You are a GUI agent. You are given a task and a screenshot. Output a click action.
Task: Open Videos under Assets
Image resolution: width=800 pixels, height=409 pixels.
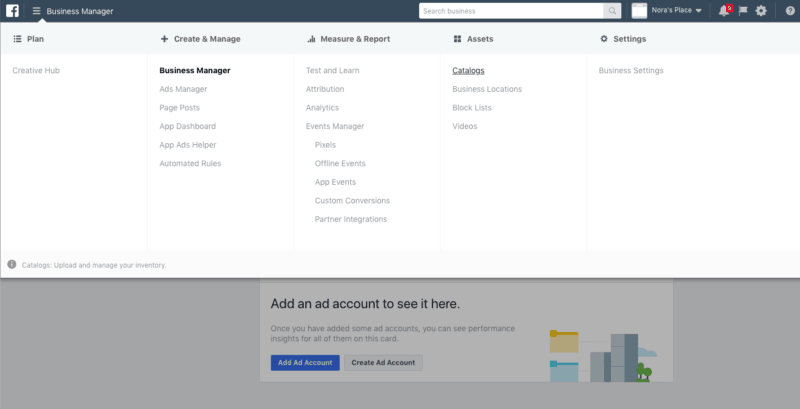(x=465, y=126)
